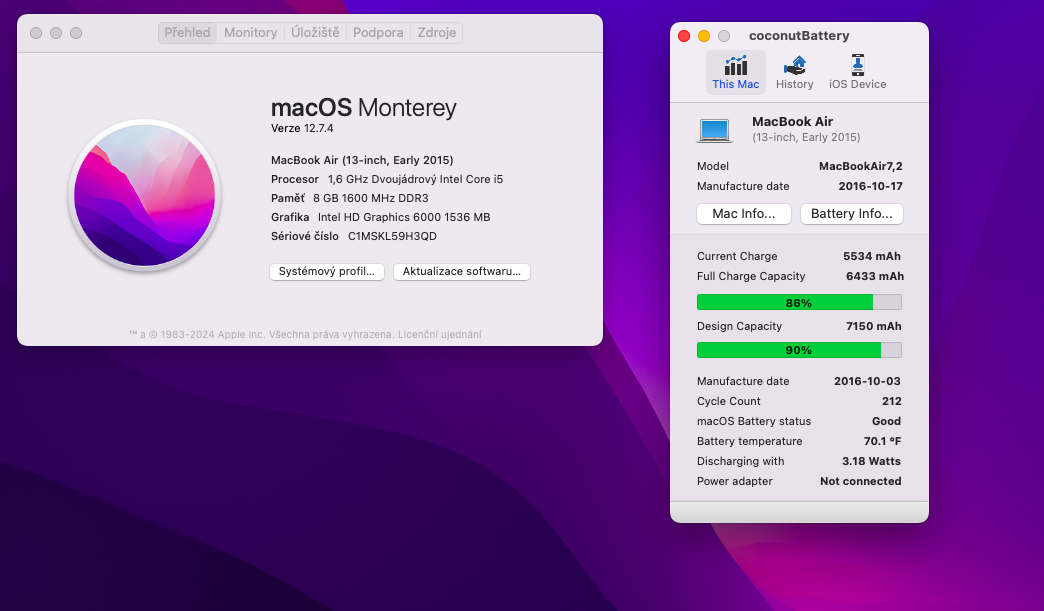Open the History view in coconutBattery
Screen dimensions: 1044x611
click(x=794, y=72)
